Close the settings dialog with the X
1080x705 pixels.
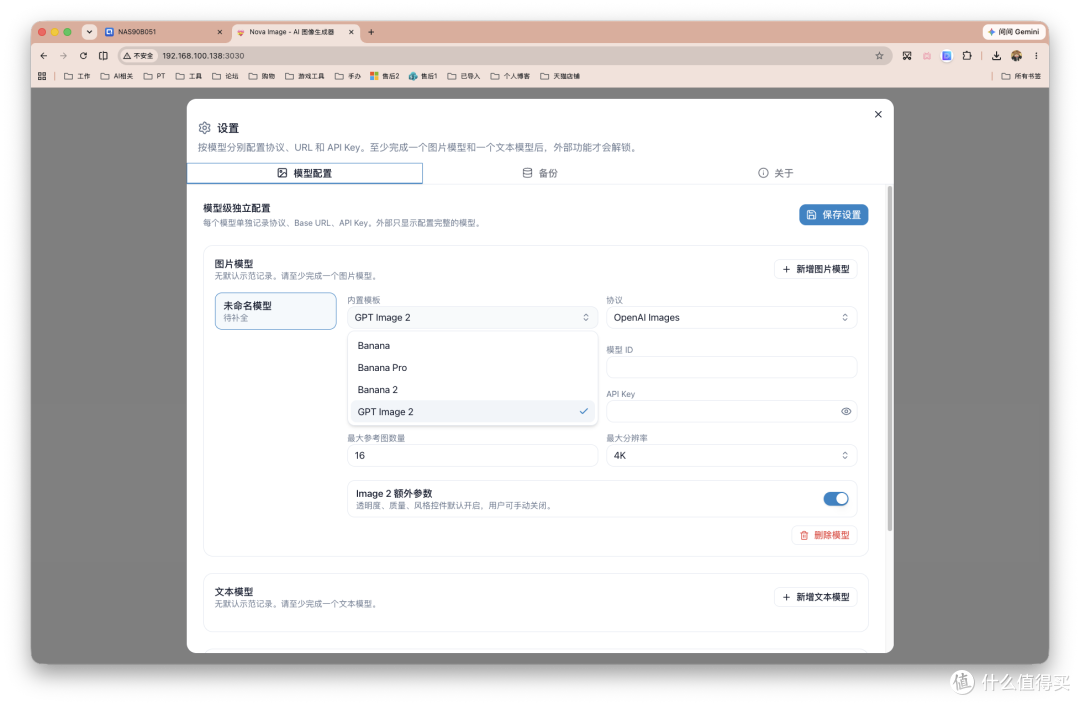click(x=878, y=114)
